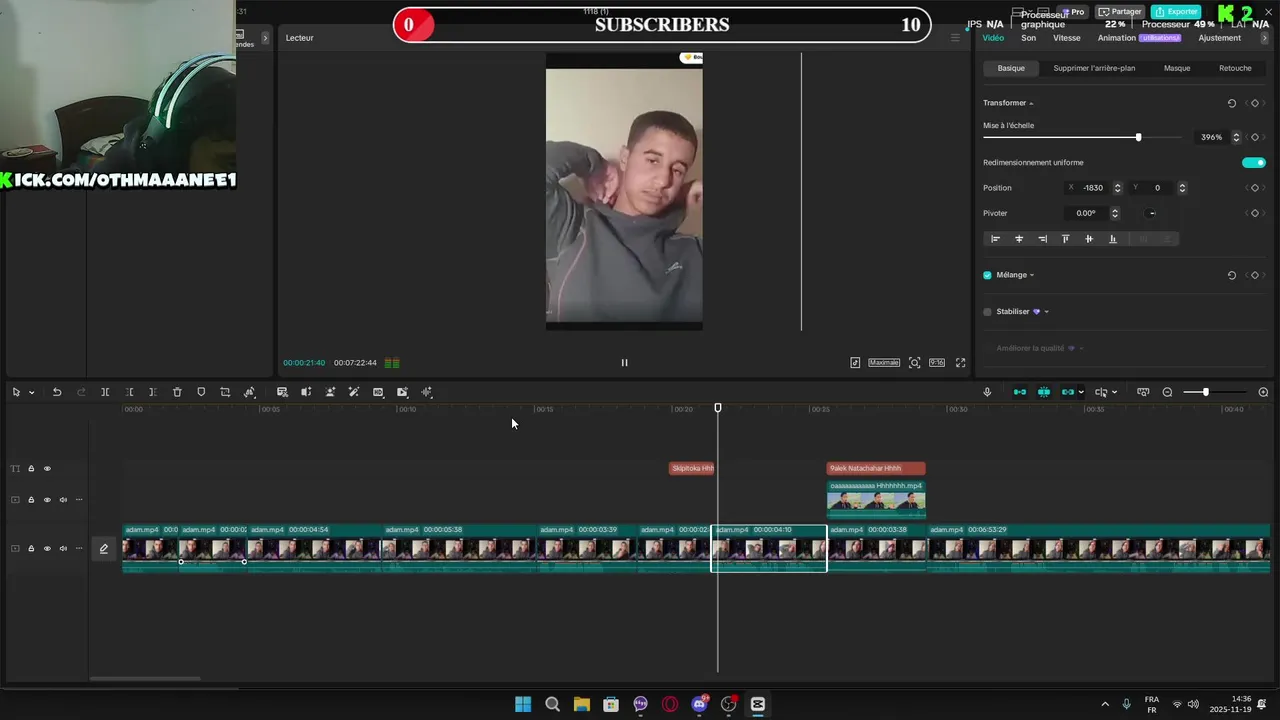
Task: Hide the text track with eye icon
Action: click(x=47, y=468)
